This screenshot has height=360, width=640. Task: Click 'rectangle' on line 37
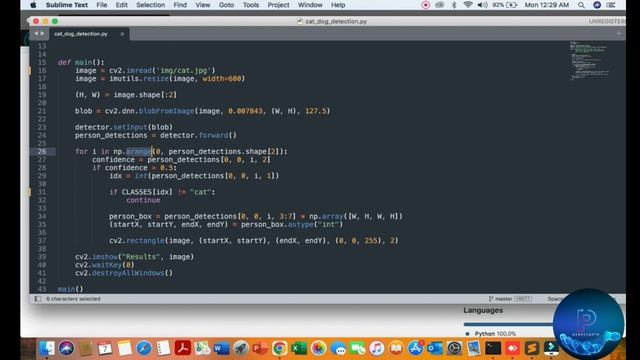(x=145, y=241)
